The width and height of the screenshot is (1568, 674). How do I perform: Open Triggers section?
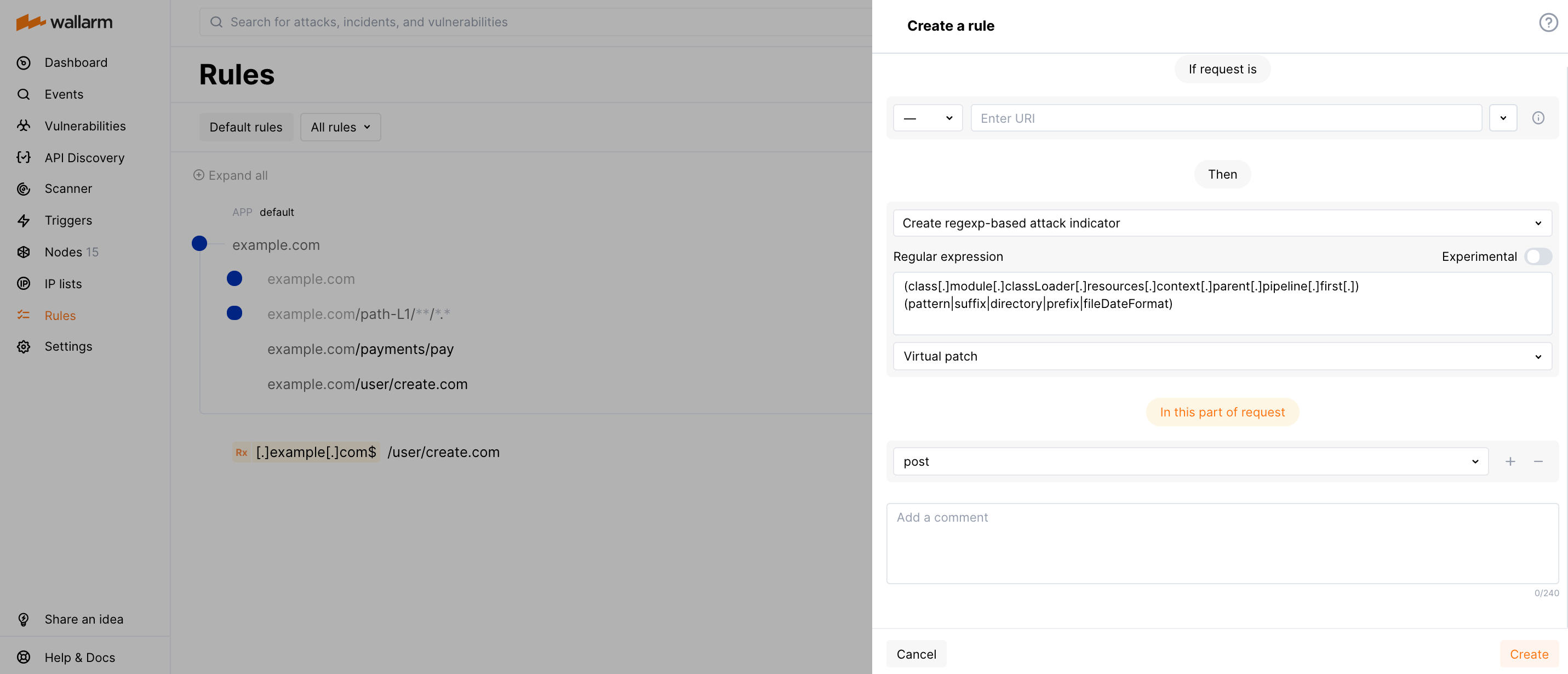tap(68, 220)
